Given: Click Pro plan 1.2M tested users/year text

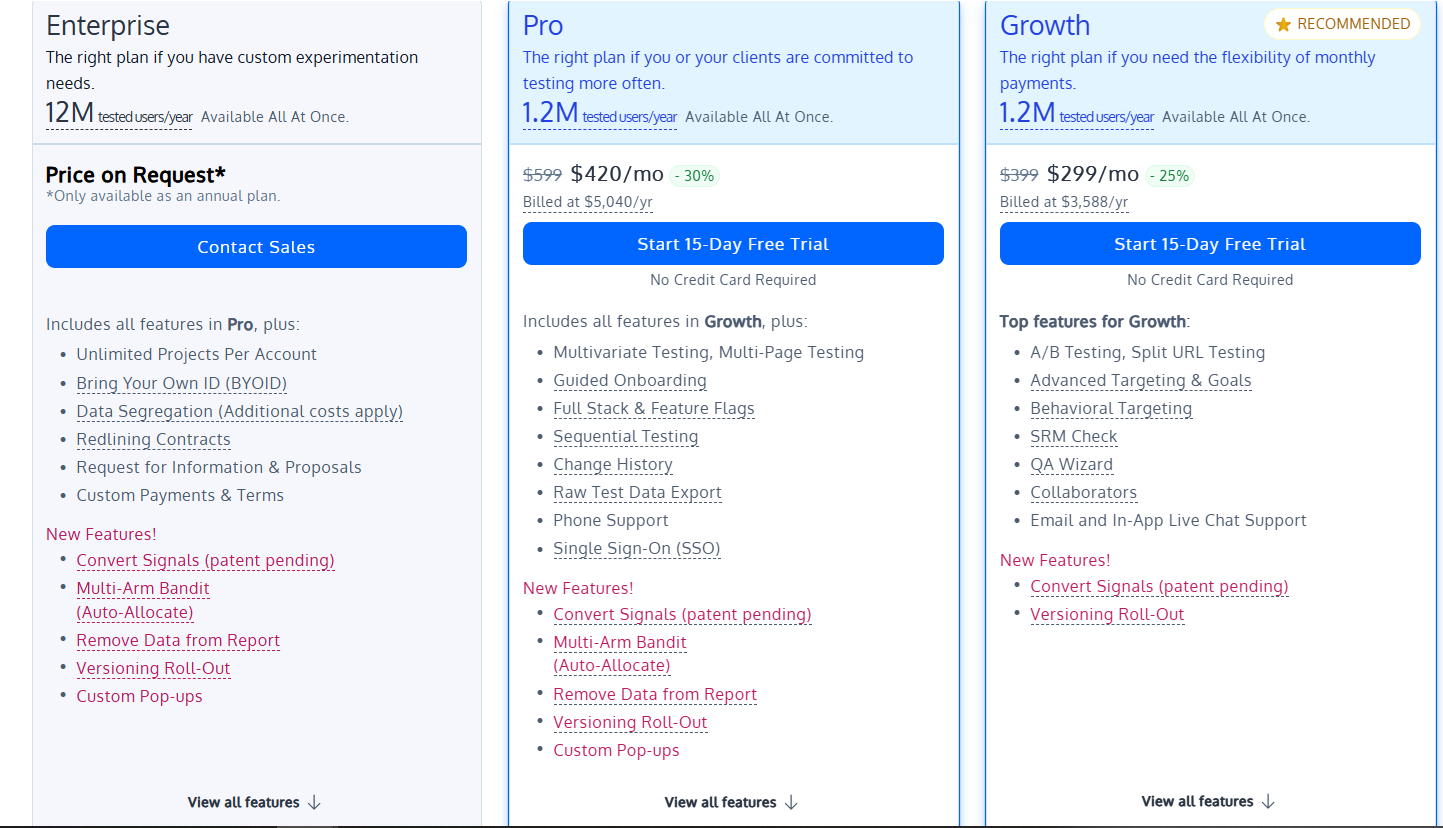Looking at the screenshot, I should pyautogui.click(x=599, y=115).
